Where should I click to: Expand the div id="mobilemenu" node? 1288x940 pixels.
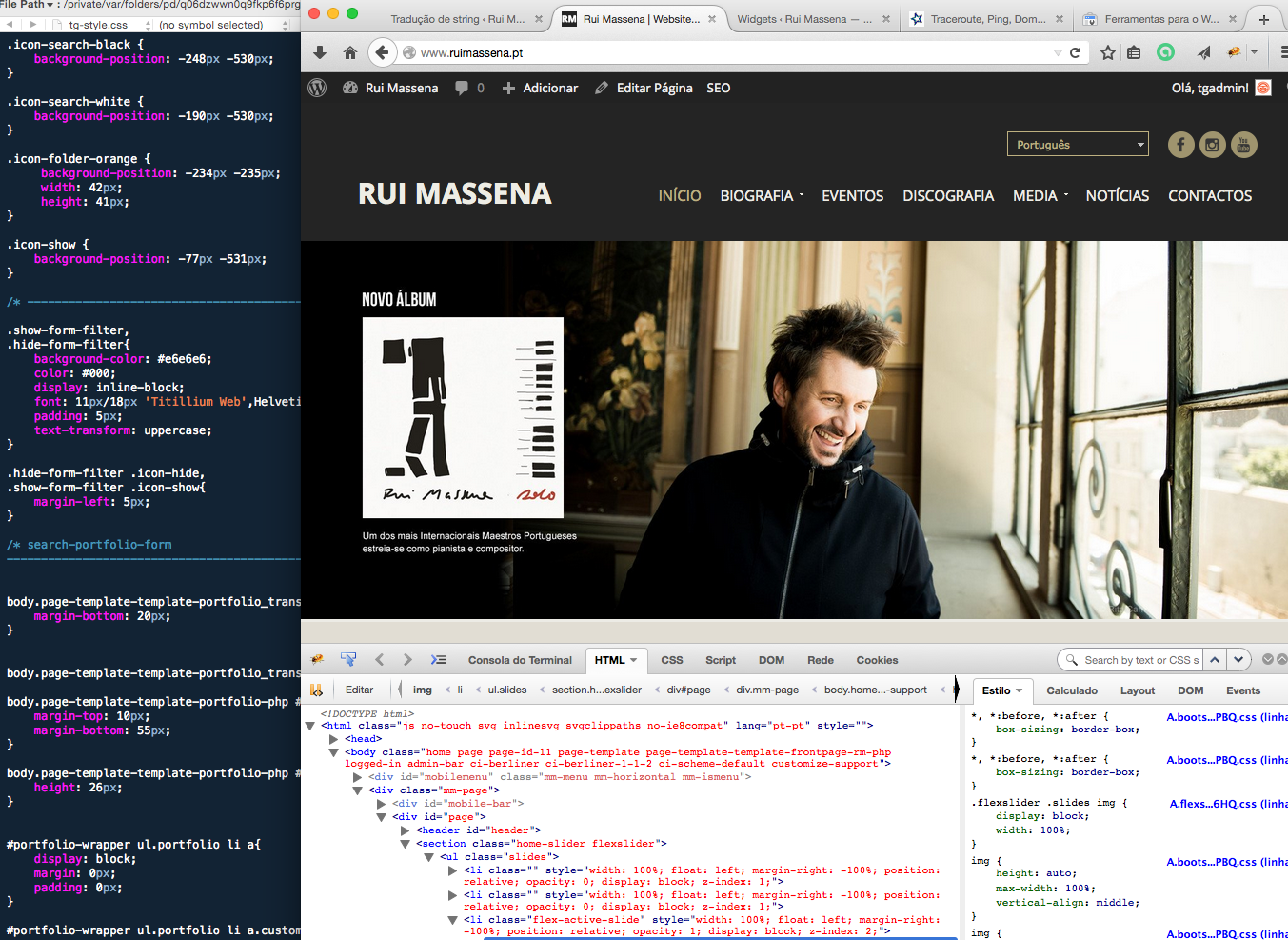[357, 777]
